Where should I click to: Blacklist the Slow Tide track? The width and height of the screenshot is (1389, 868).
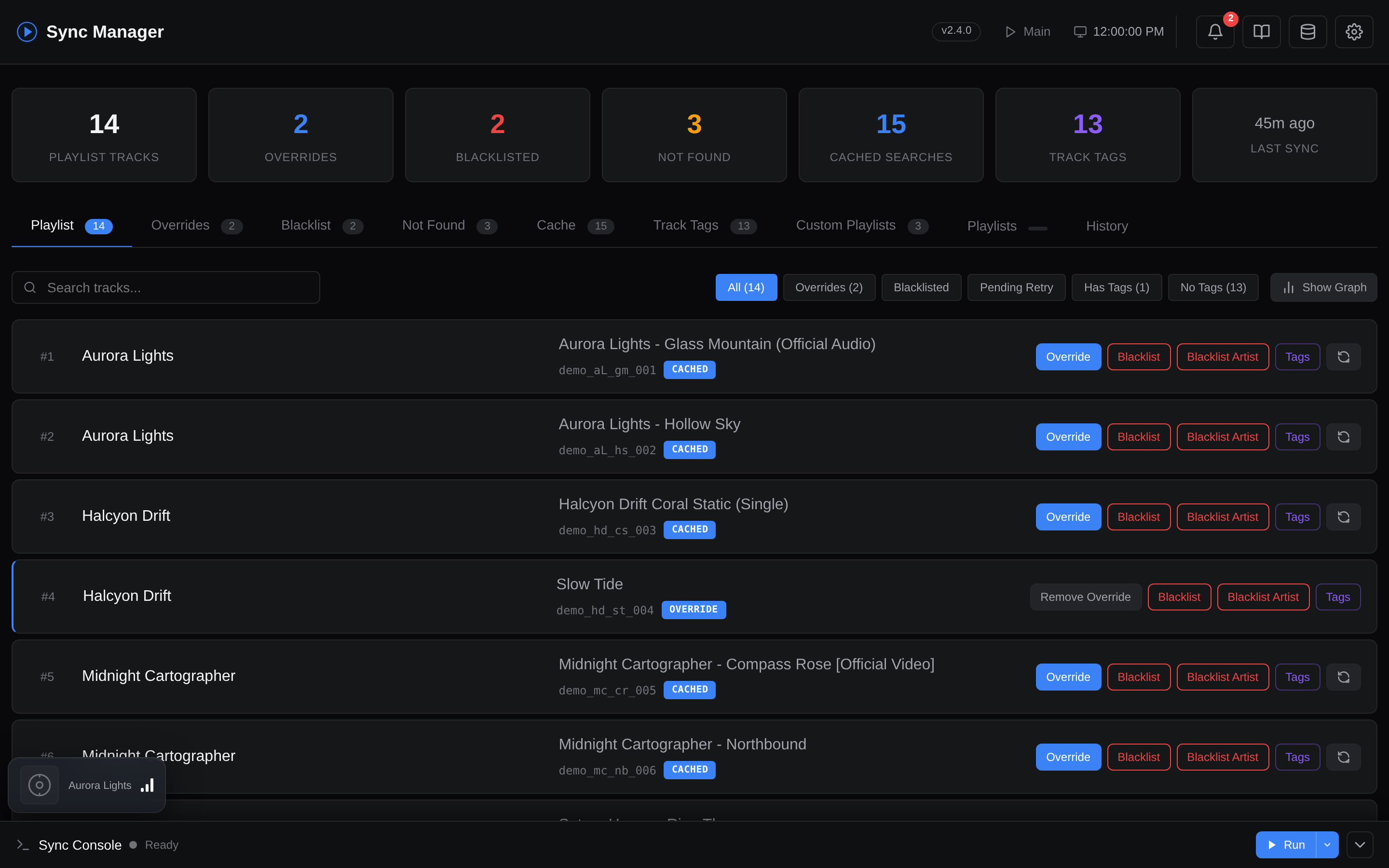[x=1179, y=597]
